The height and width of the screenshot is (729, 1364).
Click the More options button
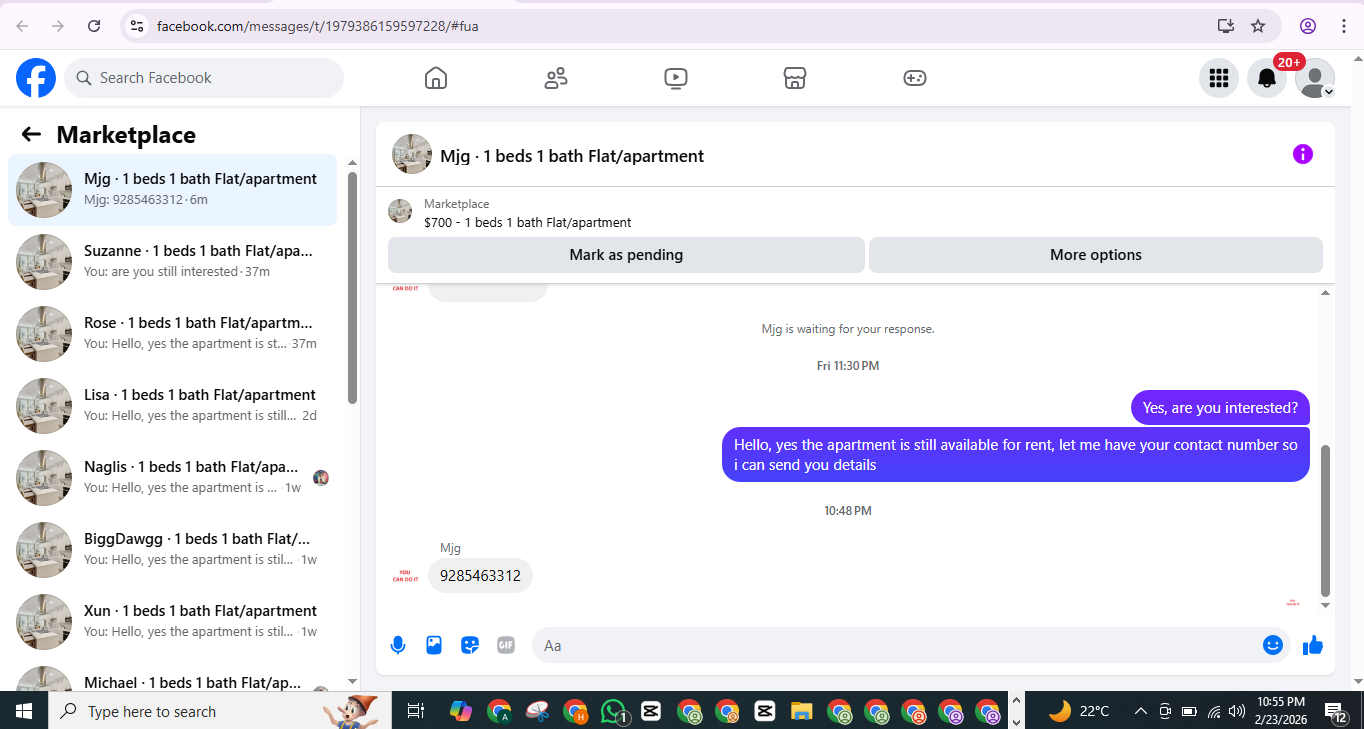point(1096,255)
